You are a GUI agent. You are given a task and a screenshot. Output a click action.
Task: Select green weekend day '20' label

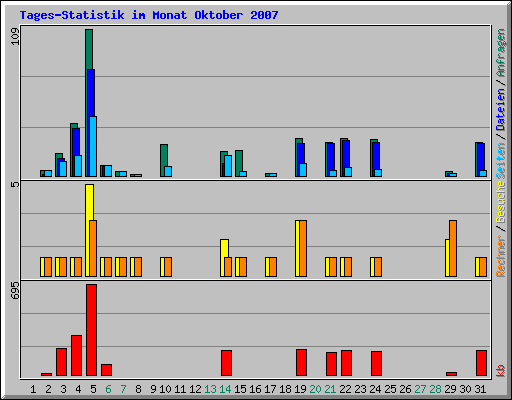click(x=315, y=389)
